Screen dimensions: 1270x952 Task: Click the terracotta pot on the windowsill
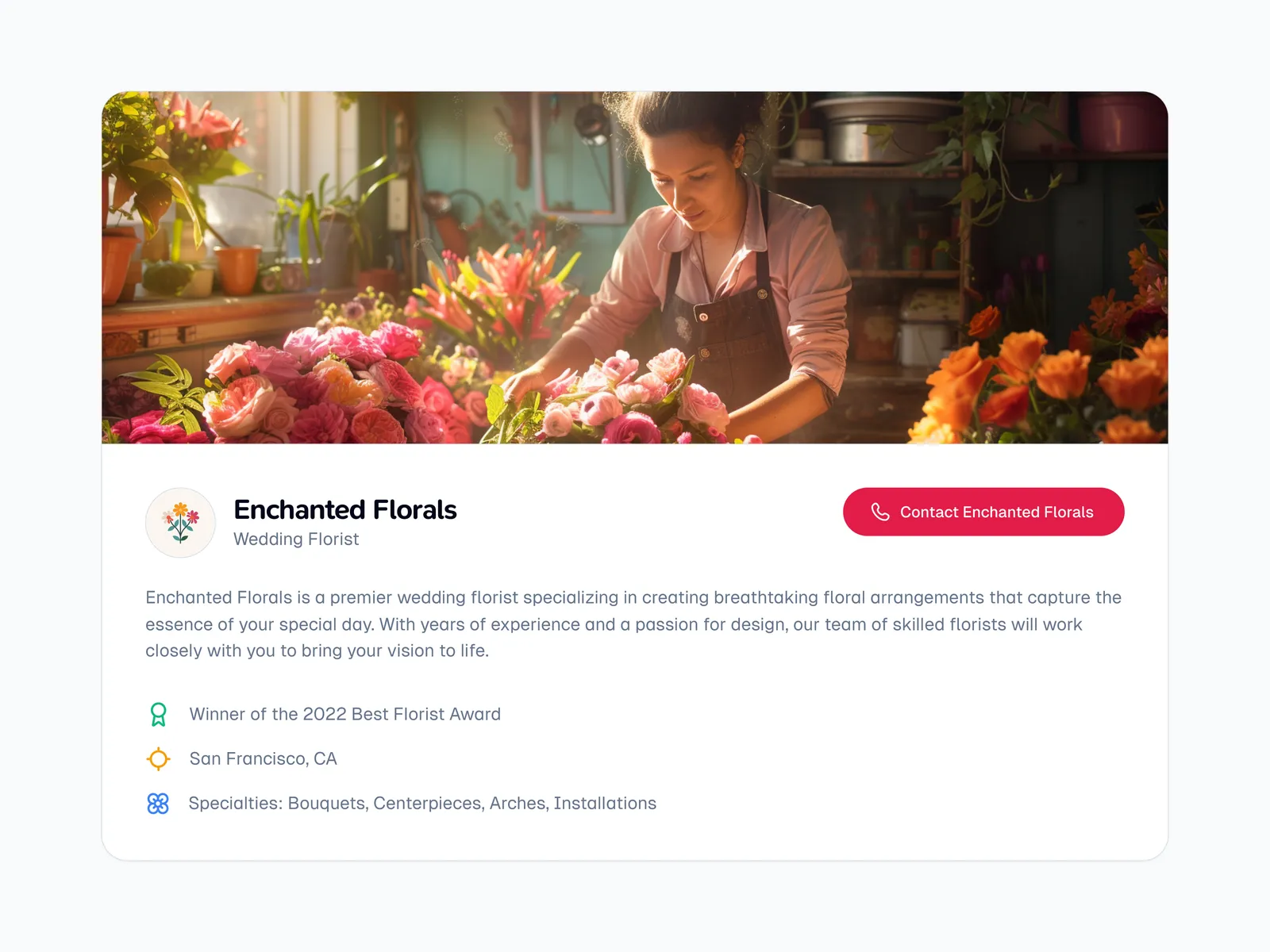(237, 269)
